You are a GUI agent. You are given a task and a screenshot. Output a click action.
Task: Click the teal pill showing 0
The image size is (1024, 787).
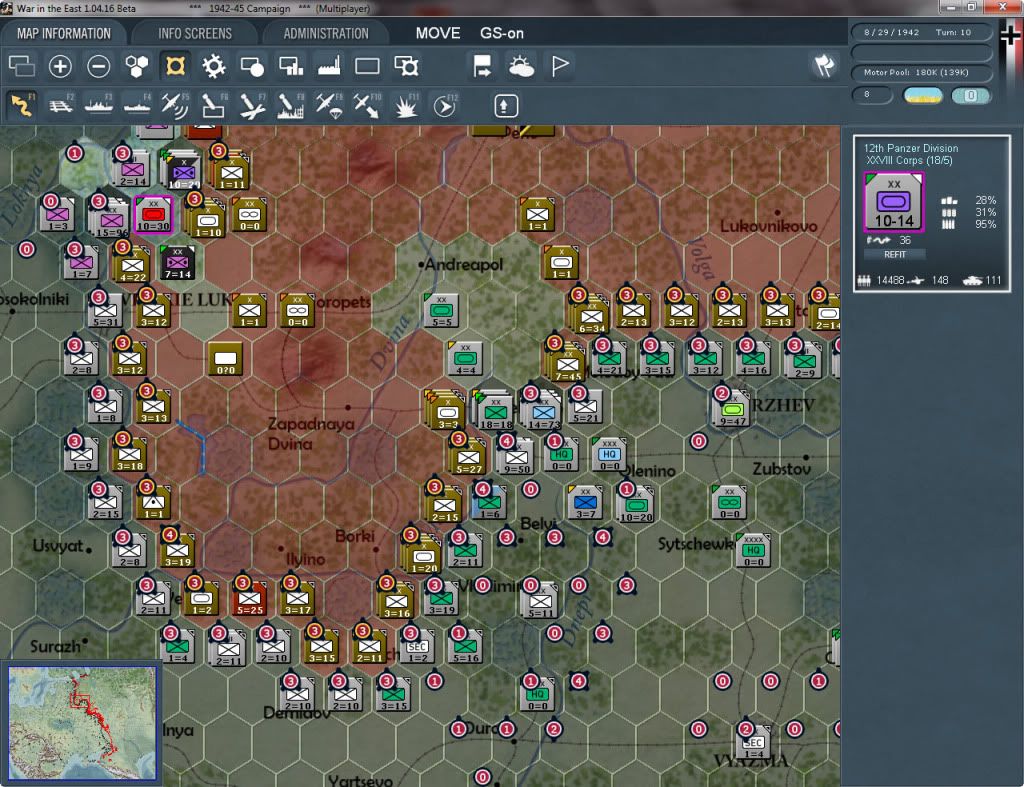970,95
